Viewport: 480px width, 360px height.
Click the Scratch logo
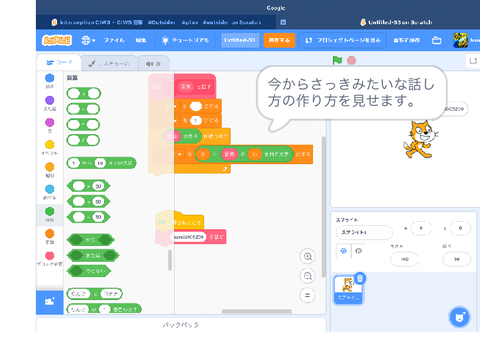point(57,40)
